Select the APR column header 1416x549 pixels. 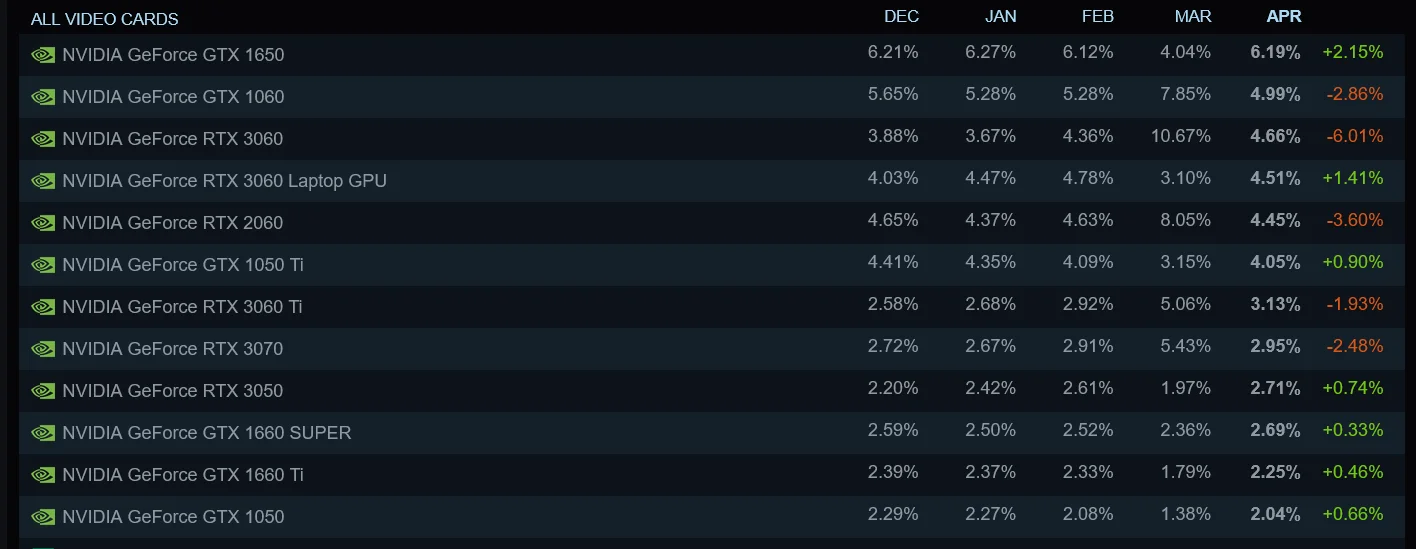pyautogui.click(x=1284, y=16)
